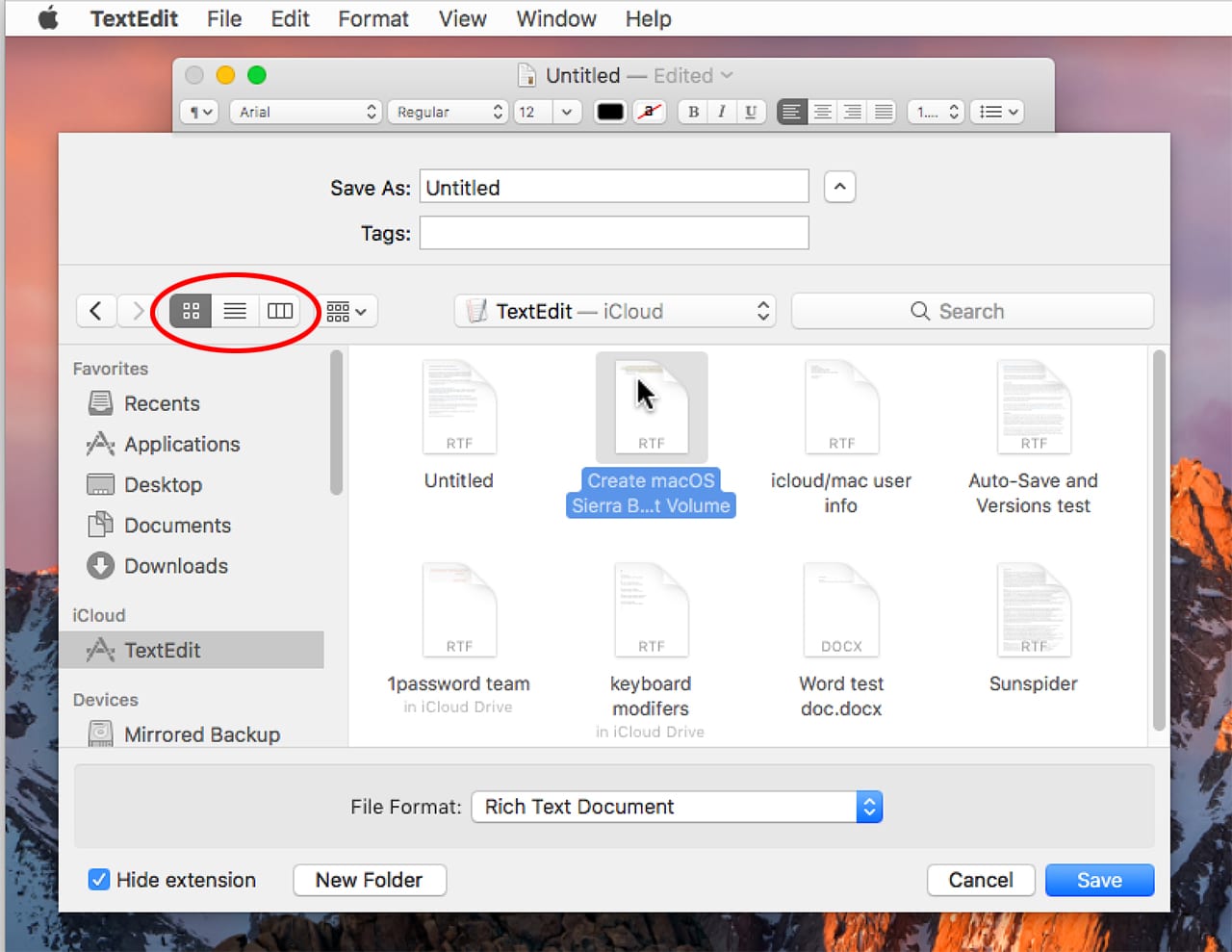The width and height of the screenshot is (1232, 952).
Task: Open the black text color swatch
Action: coord(610,112)
